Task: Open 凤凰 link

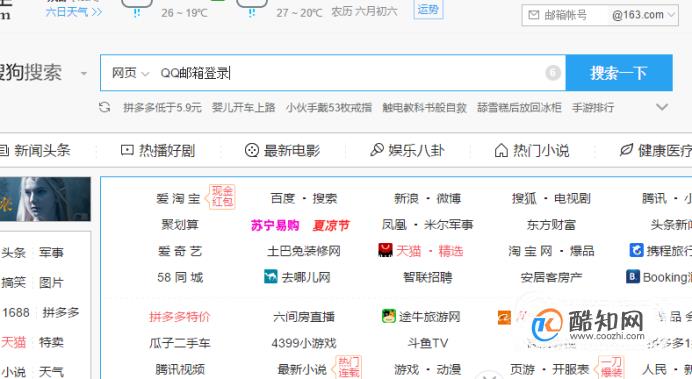Action: pyautogui.click(x=394, y=225)
